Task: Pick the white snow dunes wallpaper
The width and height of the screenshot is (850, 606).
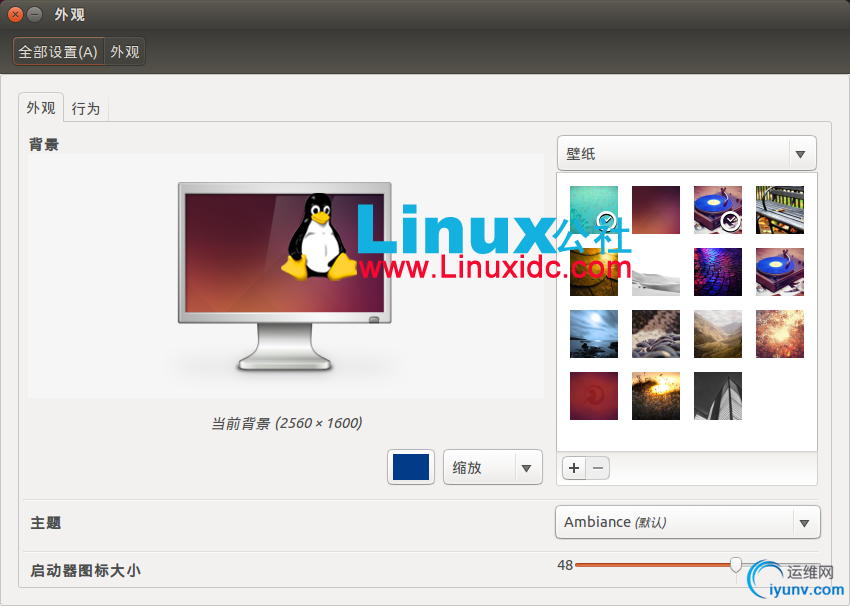Action: coord(655,272)
